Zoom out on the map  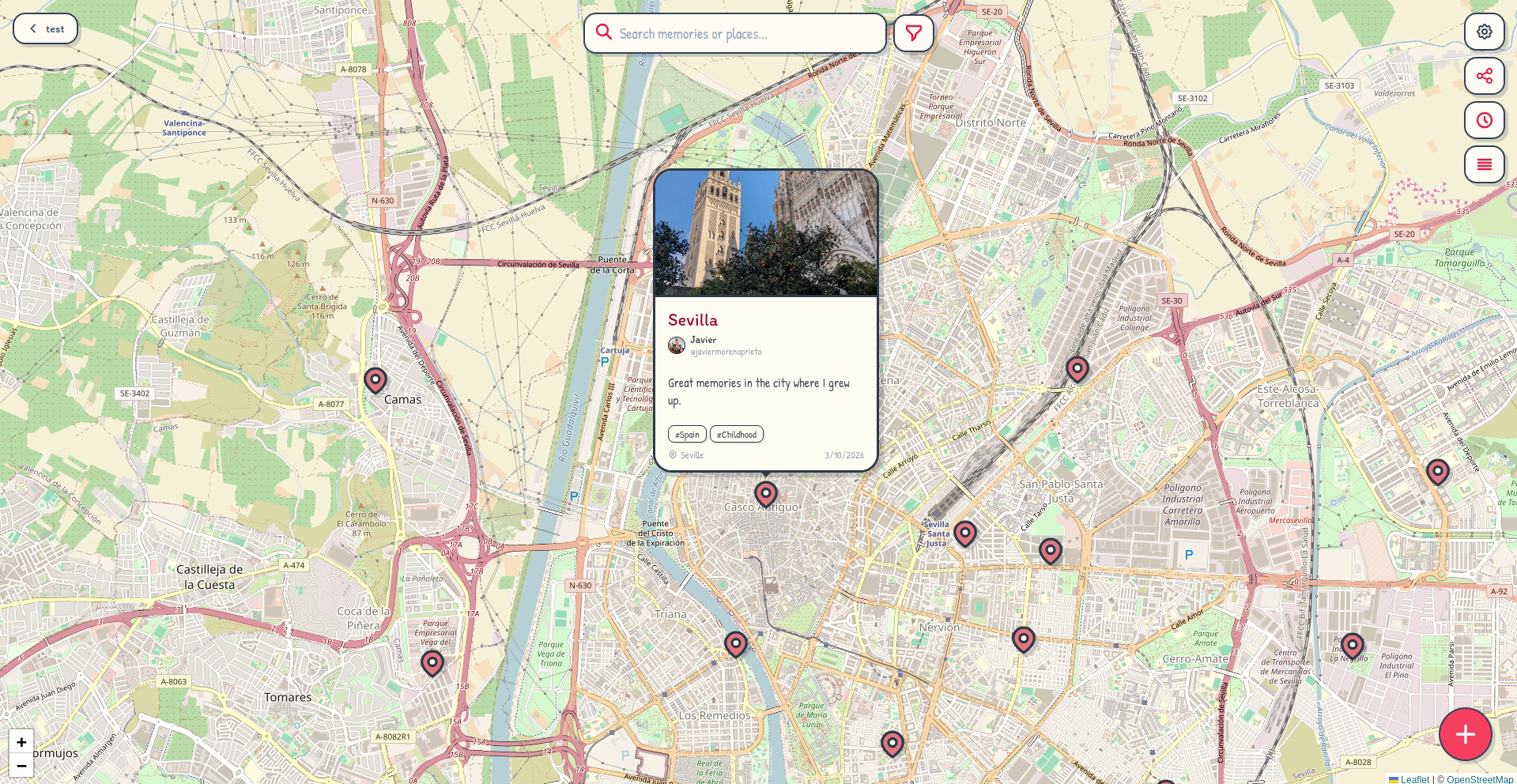[21, 766]
